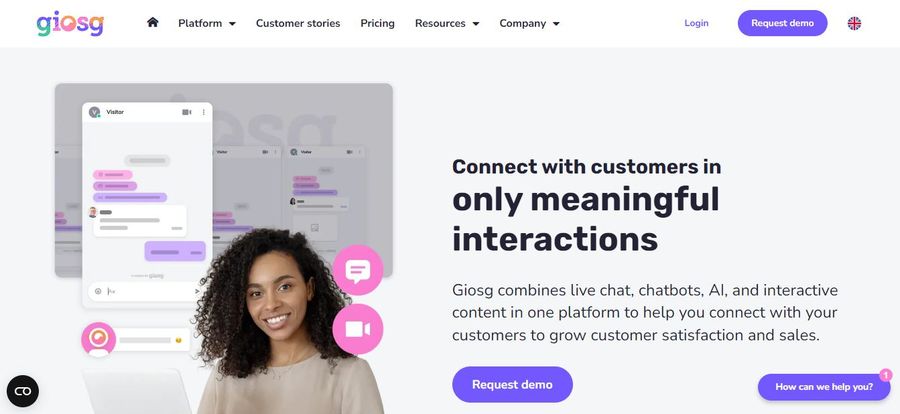Expand the Company dropdown menu
The image size is (900, 414).
529,24
